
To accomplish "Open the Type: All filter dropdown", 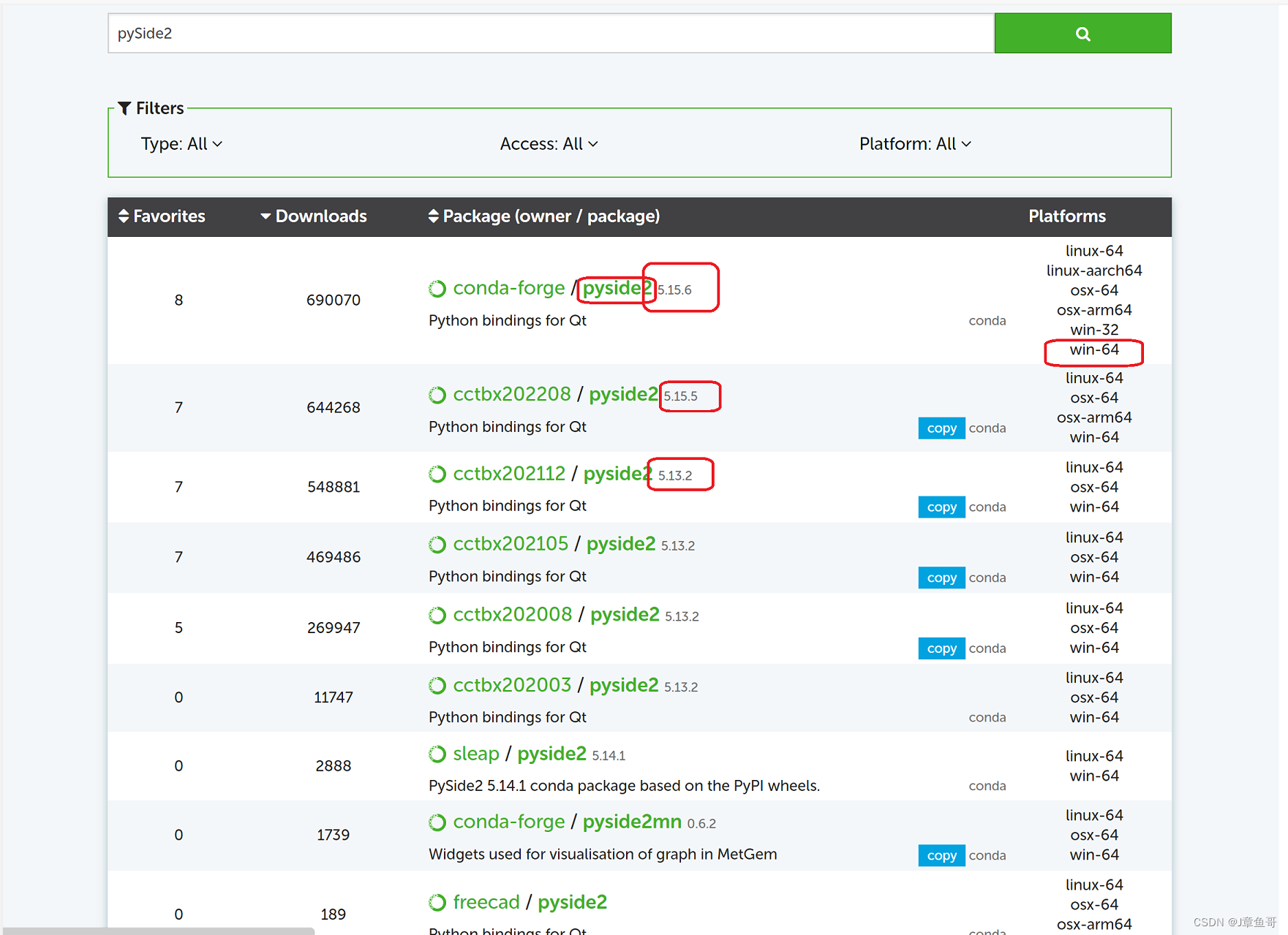I will pos(181,144).
